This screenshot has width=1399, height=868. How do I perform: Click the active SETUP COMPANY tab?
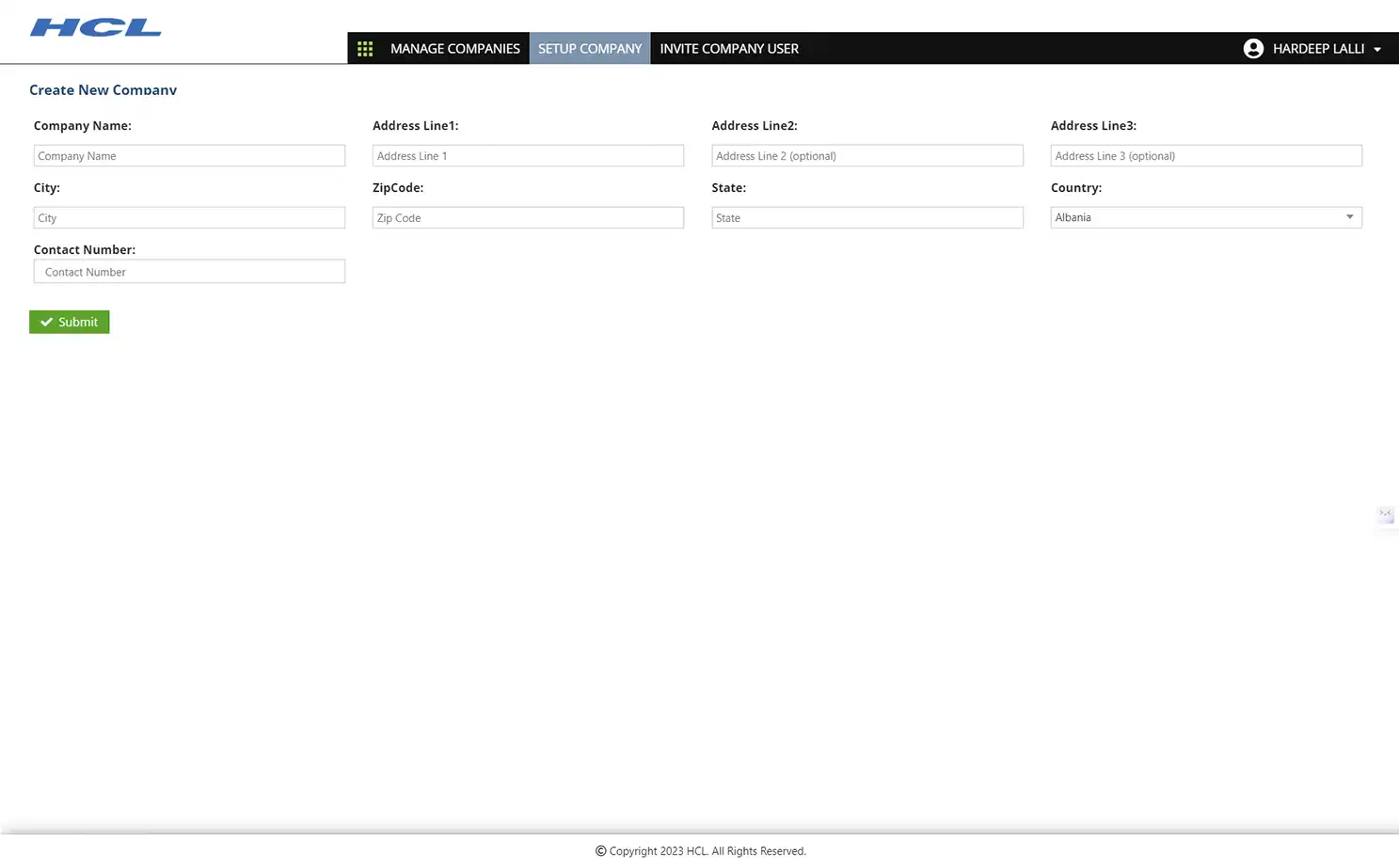point(589,48)
